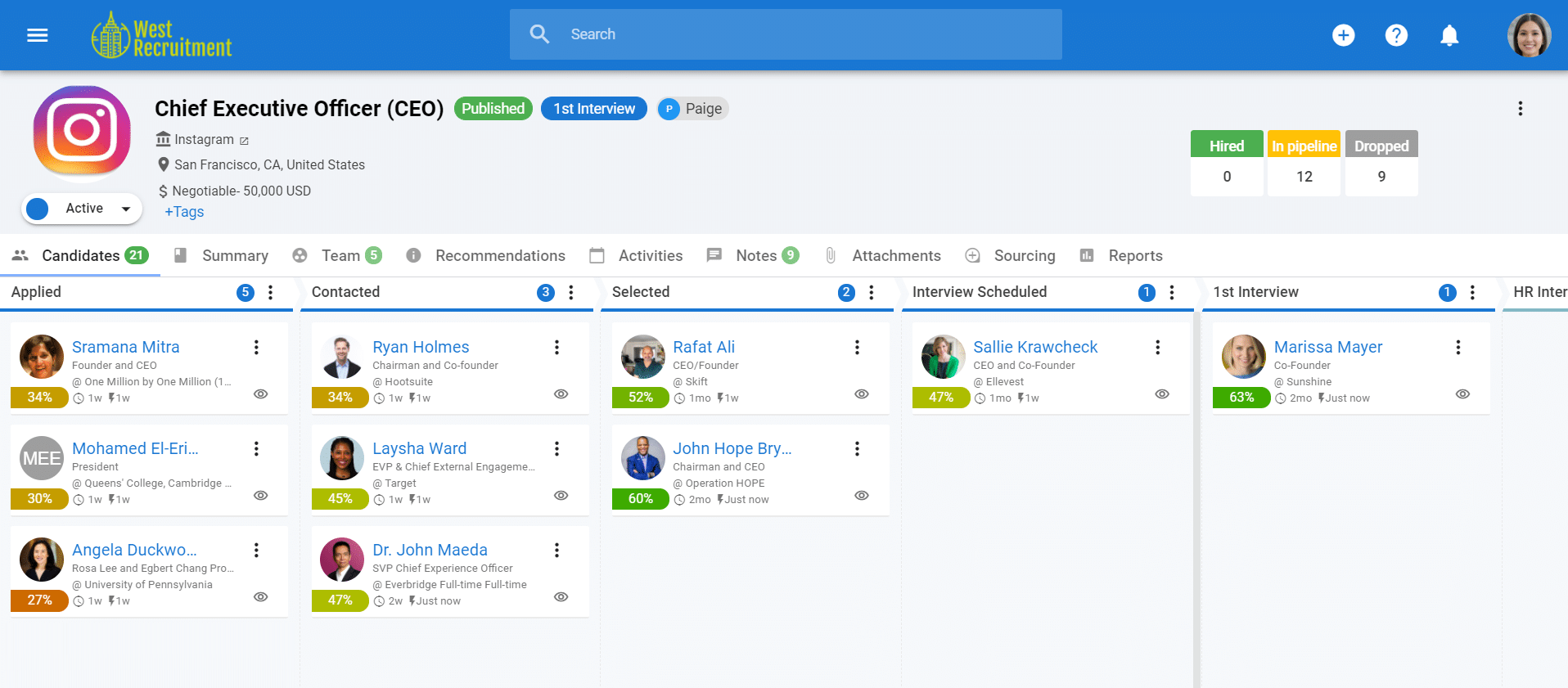Click Angela Duckworth 27% match score
This screenshot has height=688, width=1568.
point(39,600)
